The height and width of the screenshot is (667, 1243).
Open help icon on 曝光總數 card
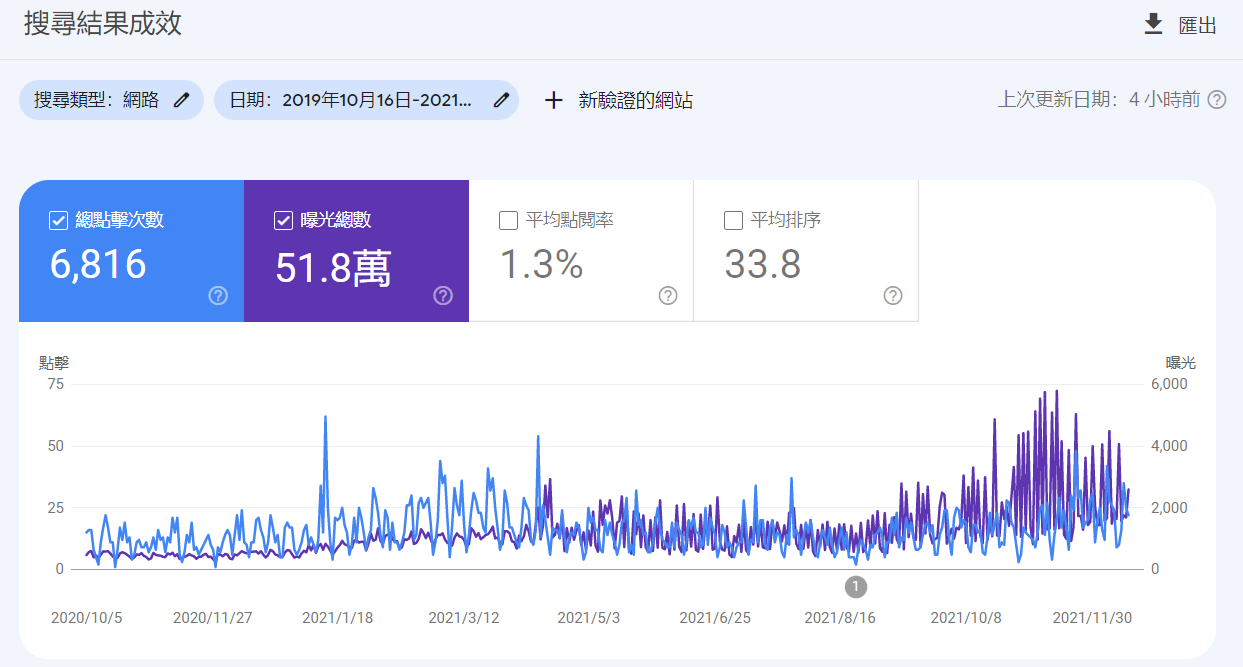tap(443, 296)
